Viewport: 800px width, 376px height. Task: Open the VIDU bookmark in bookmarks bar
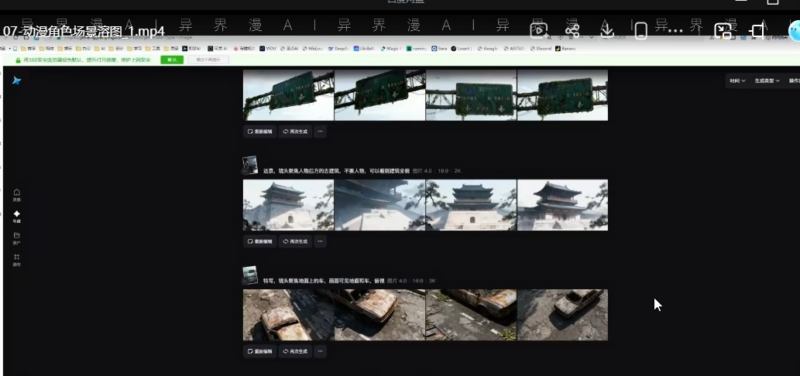[x=268, y=48]
